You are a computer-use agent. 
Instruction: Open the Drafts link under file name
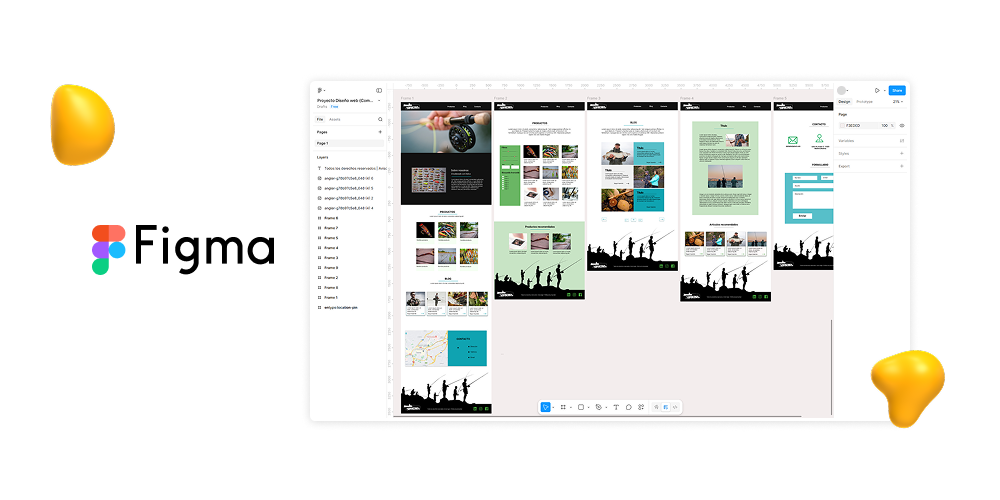322,107
